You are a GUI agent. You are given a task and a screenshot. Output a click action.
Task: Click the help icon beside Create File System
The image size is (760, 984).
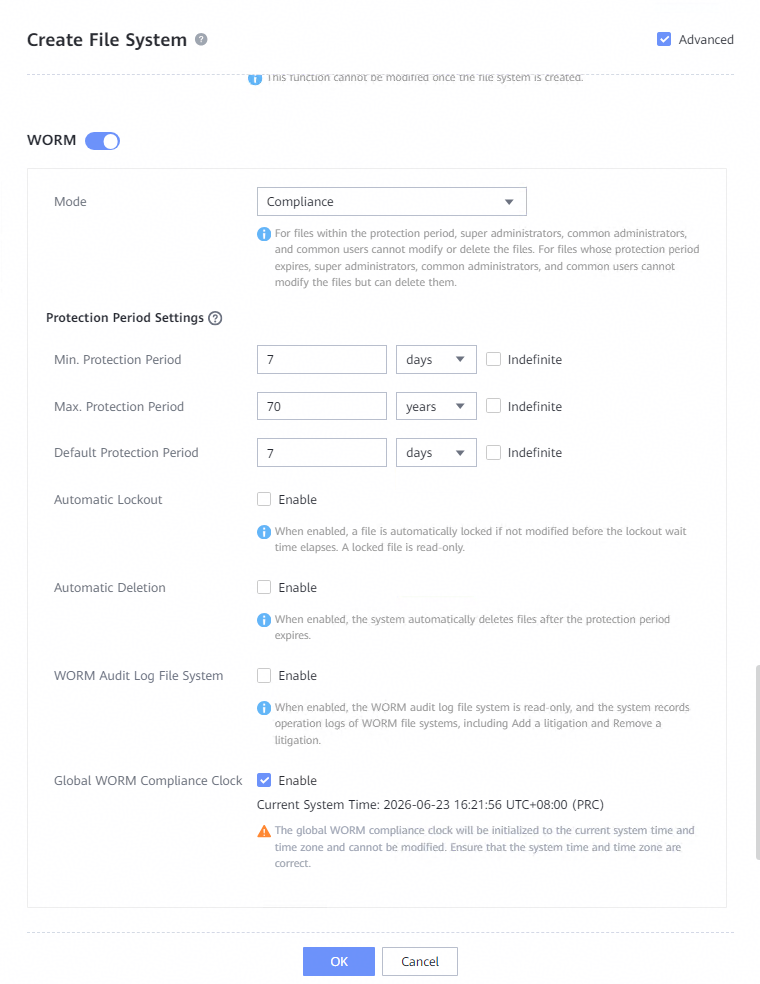coord(201,40)
